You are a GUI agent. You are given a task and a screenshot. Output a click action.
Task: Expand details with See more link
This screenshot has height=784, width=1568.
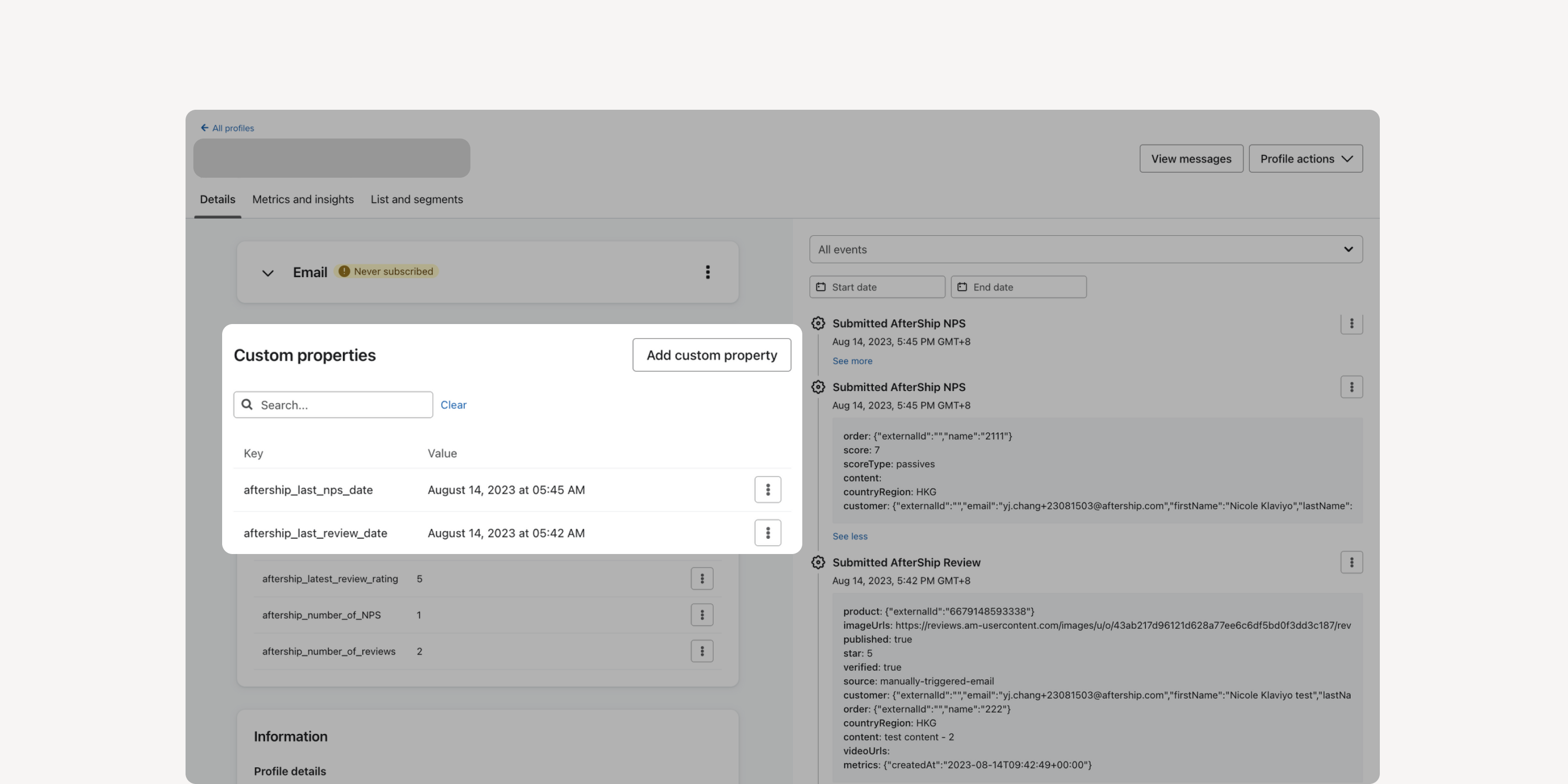(852, 361)
